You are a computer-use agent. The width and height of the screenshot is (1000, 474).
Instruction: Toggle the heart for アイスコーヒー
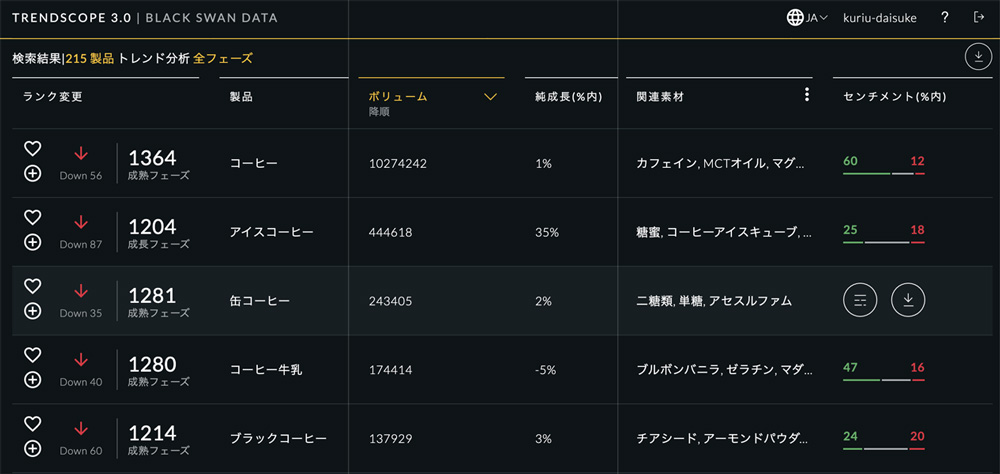[x=32, y=217]
